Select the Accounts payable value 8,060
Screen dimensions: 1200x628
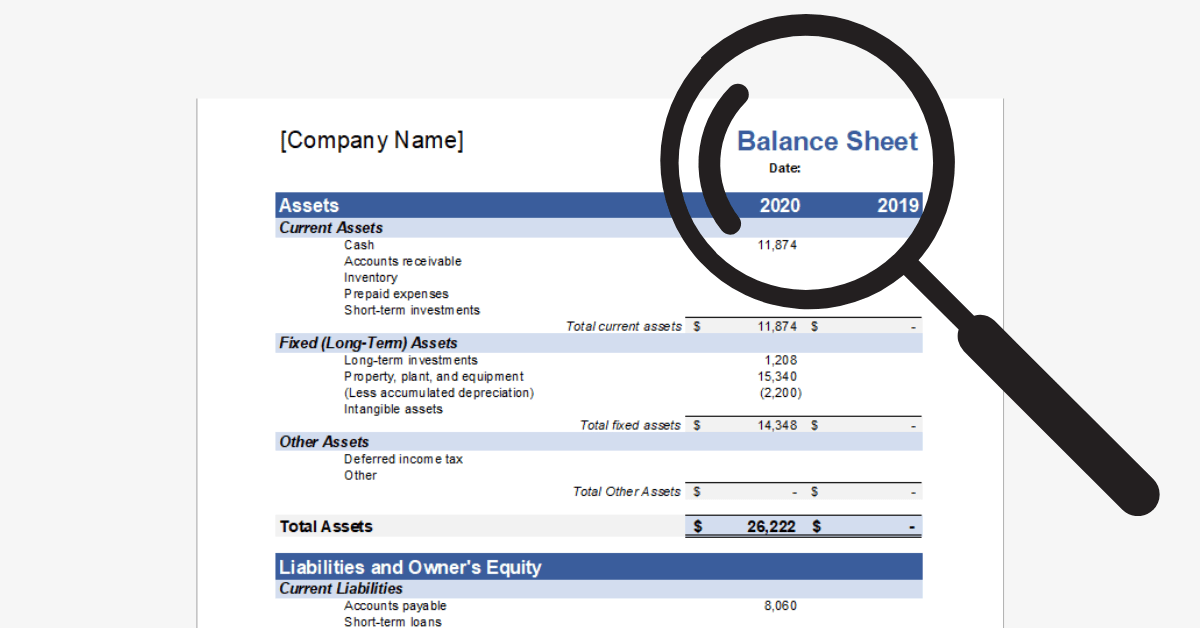pos(780,605)
